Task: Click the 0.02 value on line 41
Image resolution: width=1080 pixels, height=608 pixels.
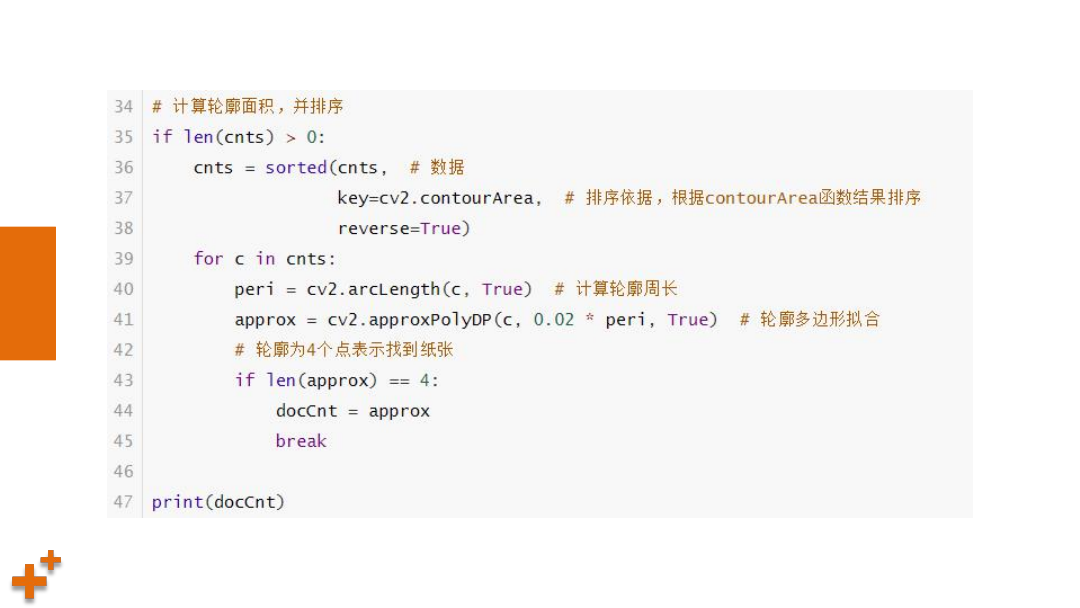Action: click(x=554, y=319)
